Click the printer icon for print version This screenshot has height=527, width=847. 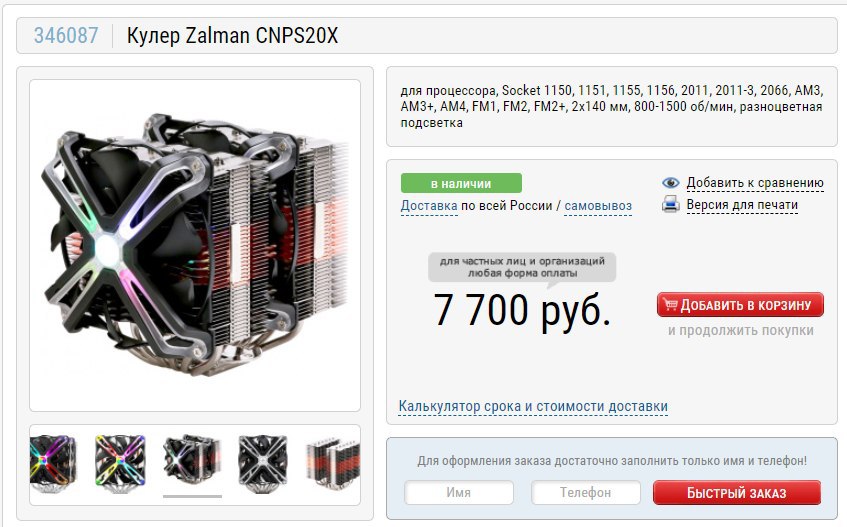(671, 205)
